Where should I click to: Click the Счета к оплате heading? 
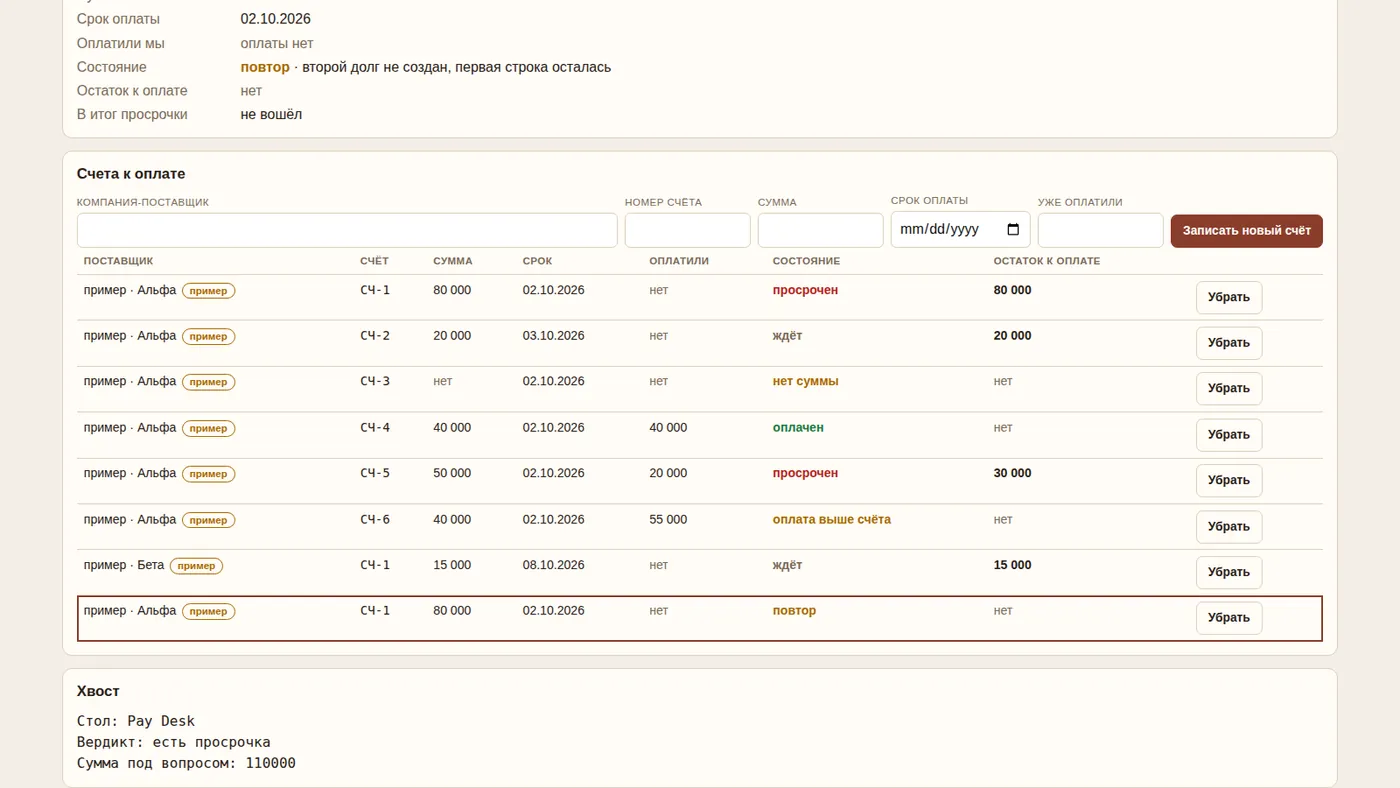(x=131, y=174)
